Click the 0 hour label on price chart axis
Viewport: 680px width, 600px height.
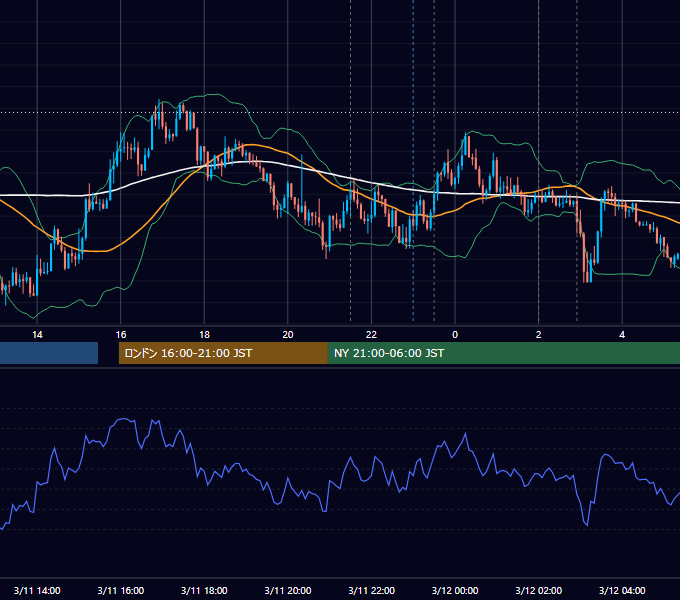coord(455,335)
